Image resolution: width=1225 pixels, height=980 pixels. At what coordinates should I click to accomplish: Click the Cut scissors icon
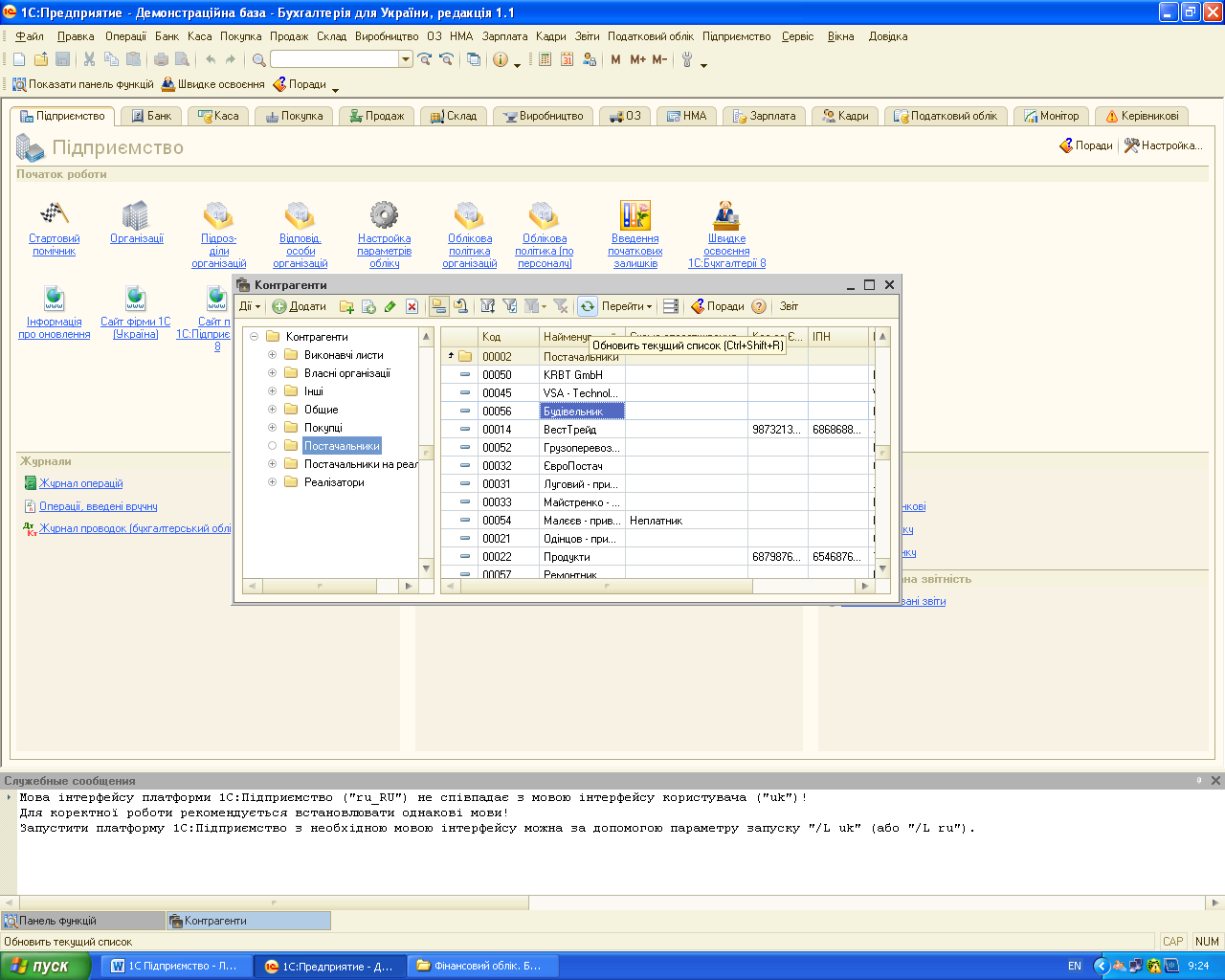[x=89, y=59]
